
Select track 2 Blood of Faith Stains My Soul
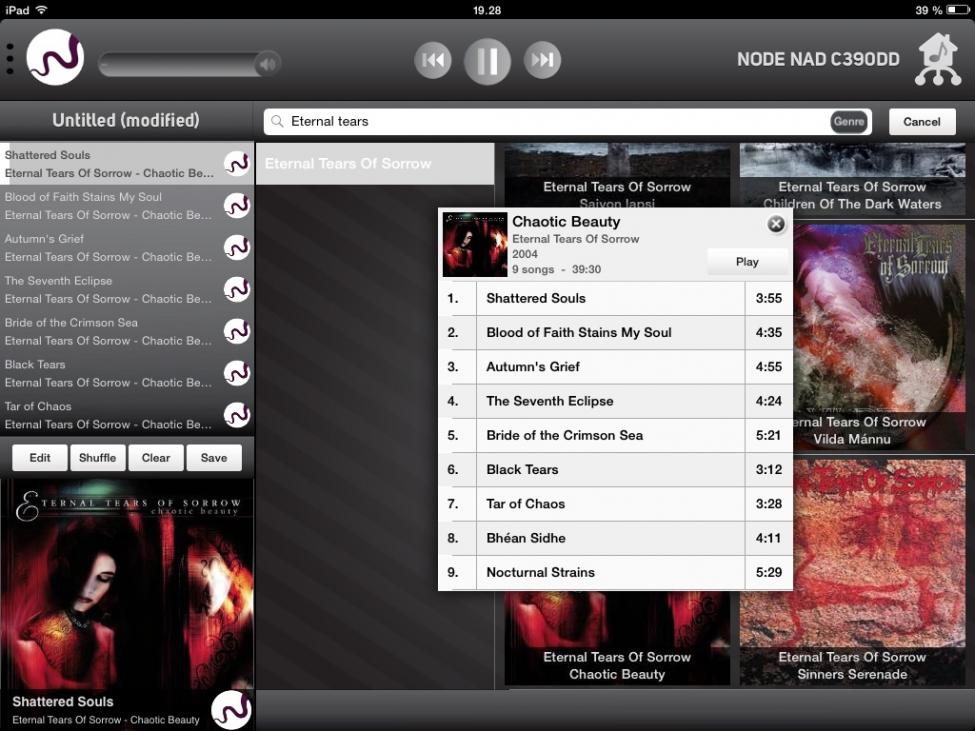(615, 333)
